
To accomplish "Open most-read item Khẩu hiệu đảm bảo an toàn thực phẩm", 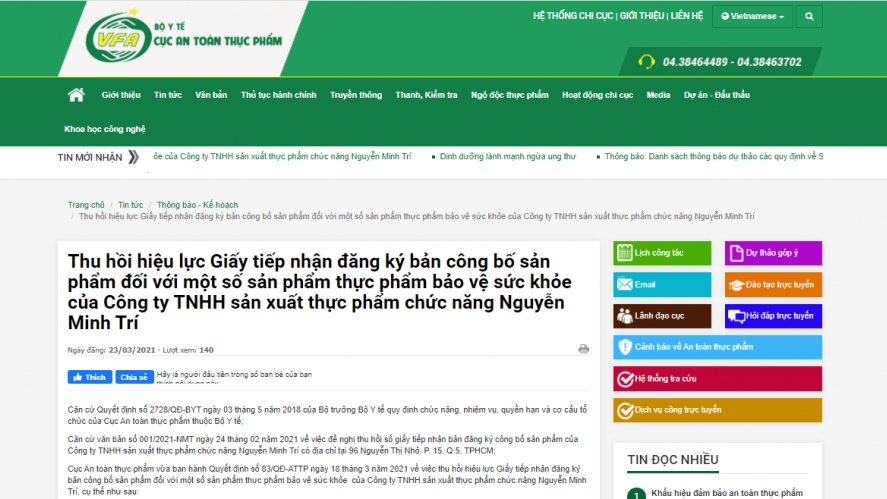I will pyautogui.click(x=727, y=493).
